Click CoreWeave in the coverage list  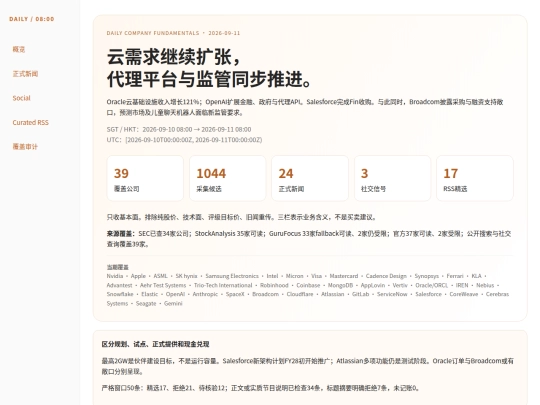(464, 294)
